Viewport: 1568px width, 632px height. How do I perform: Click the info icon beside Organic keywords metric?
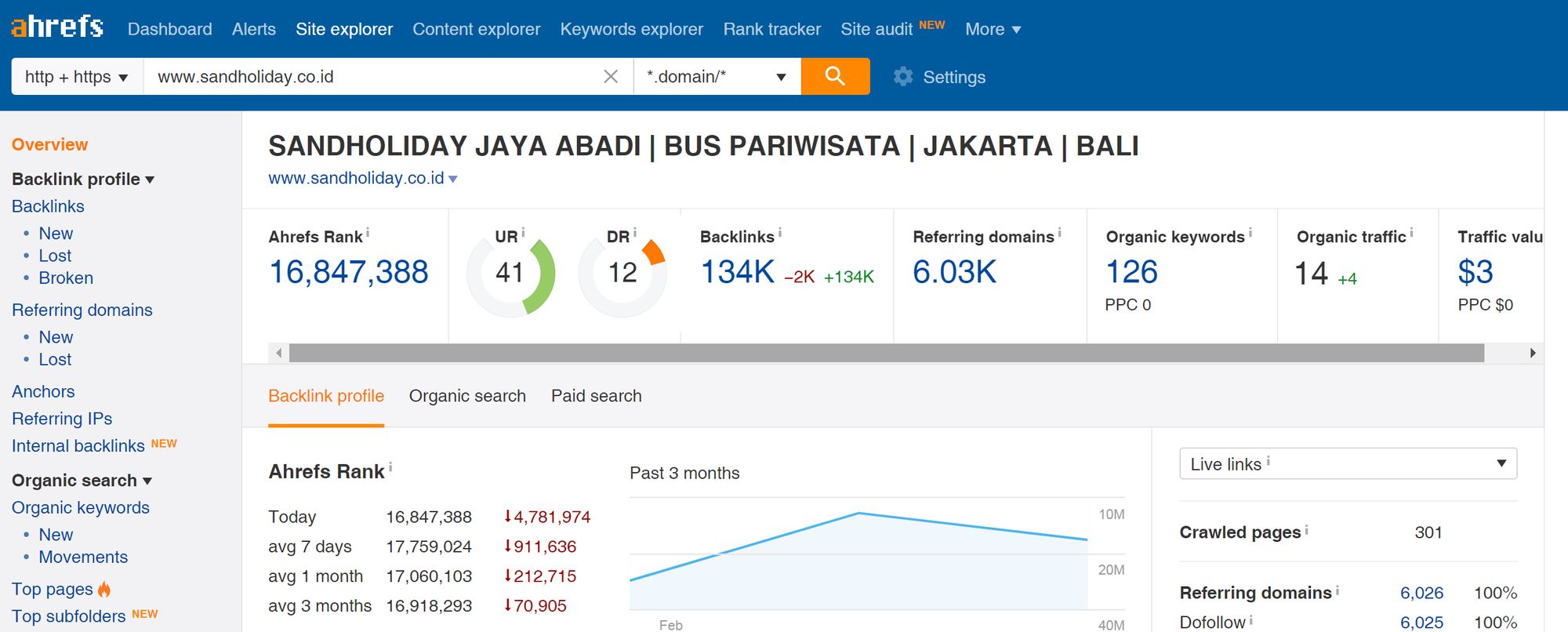tap(1250, 233)
